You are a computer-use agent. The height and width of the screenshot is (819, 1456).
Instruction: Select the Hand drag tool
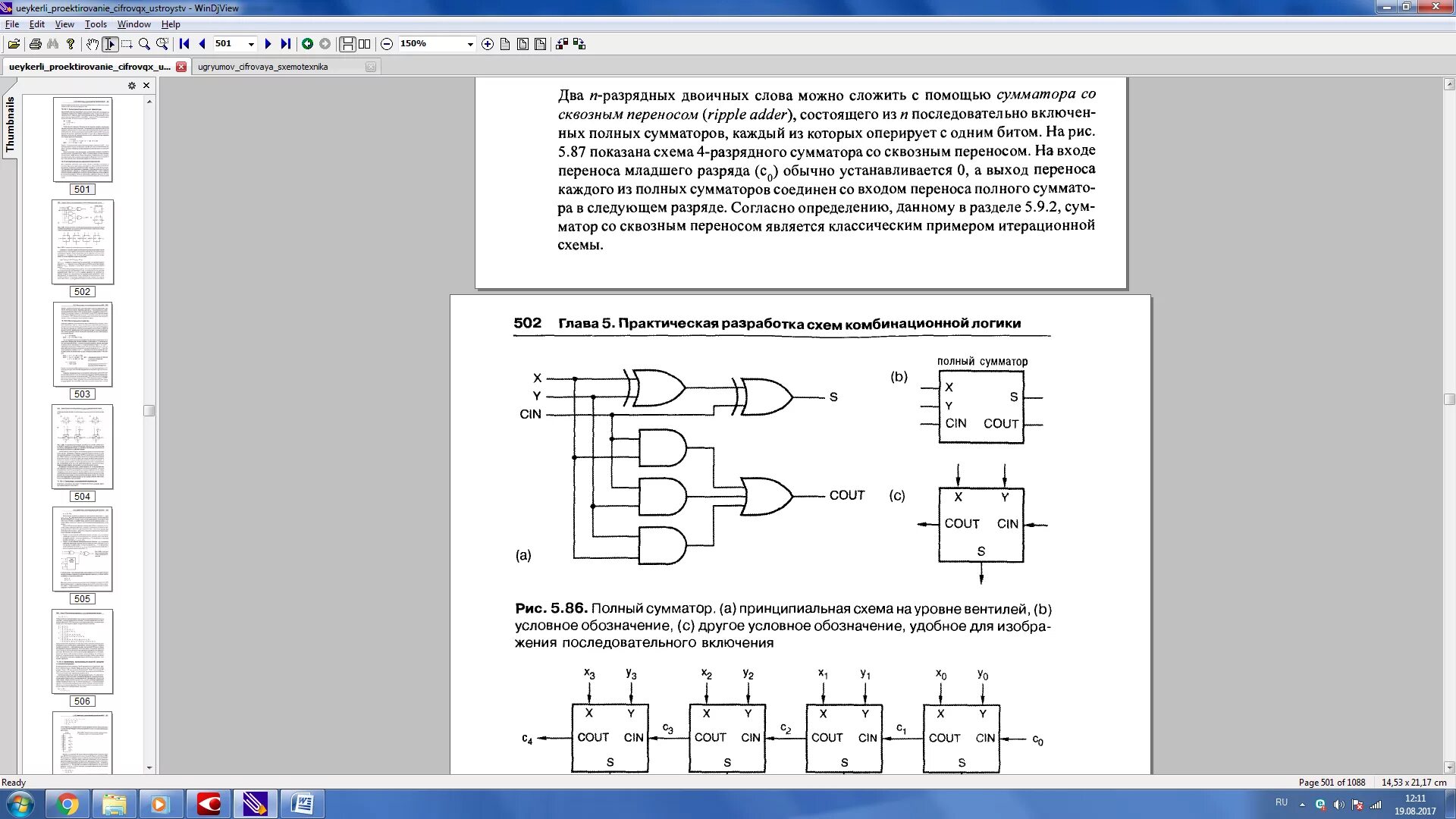[92, 44]
